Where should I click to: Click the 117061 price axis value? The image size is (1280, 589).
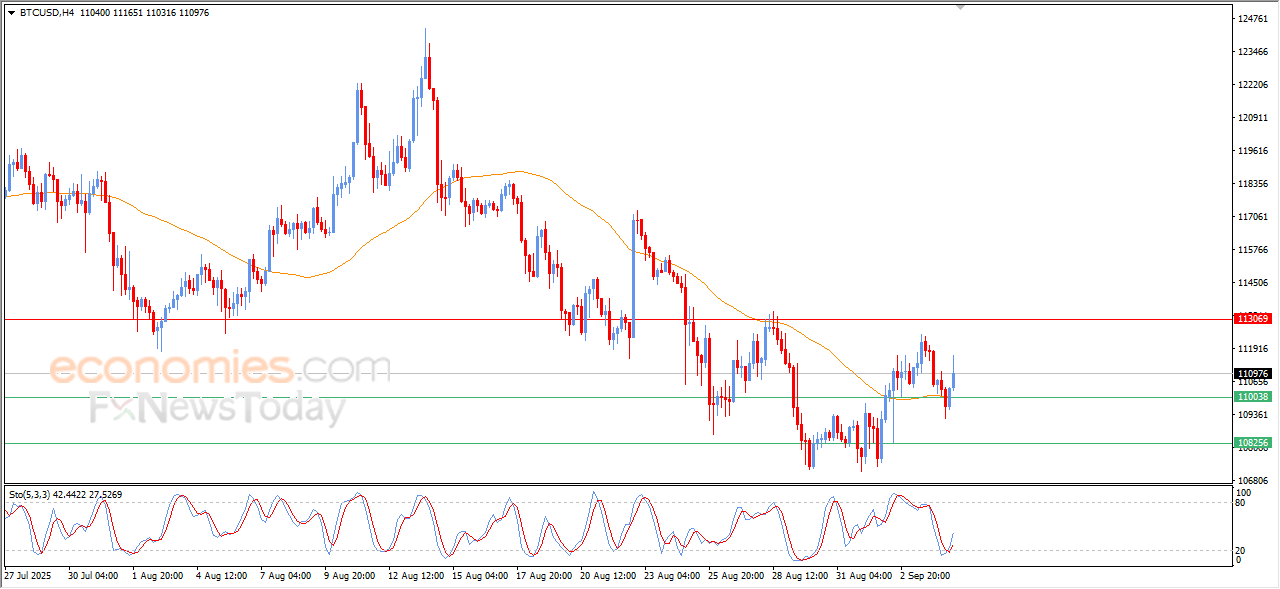coord(1254,216)
